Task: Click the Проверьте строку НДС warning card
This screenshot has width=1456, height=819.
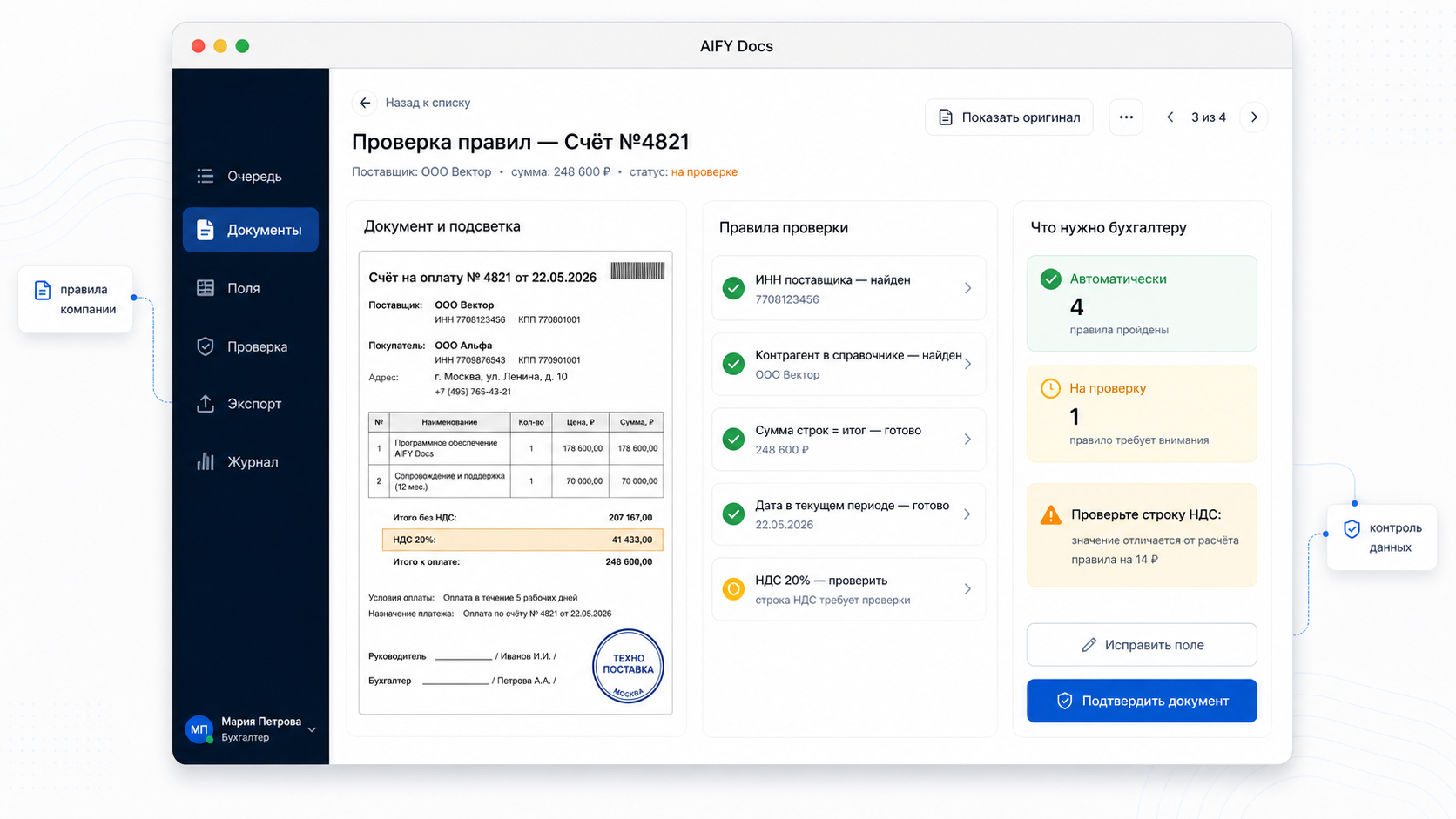Action: tap(1142, 535)
